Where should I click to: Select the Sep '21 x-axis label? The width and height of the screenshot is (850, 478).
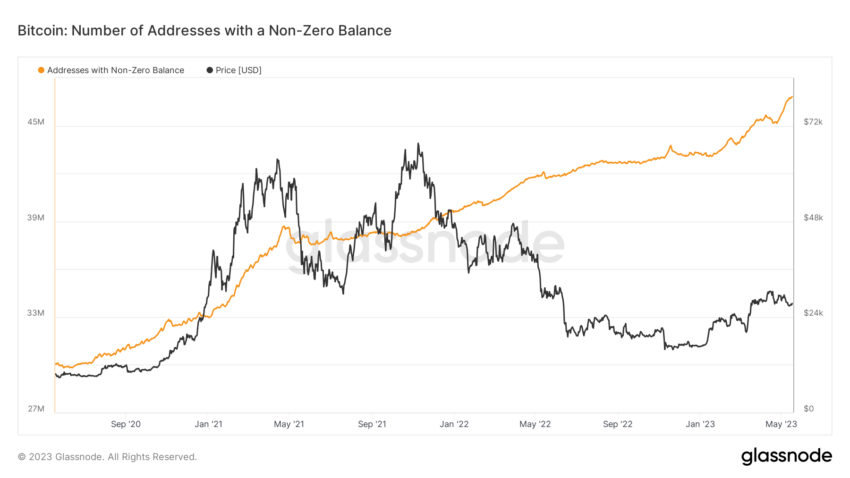(372, 424)
